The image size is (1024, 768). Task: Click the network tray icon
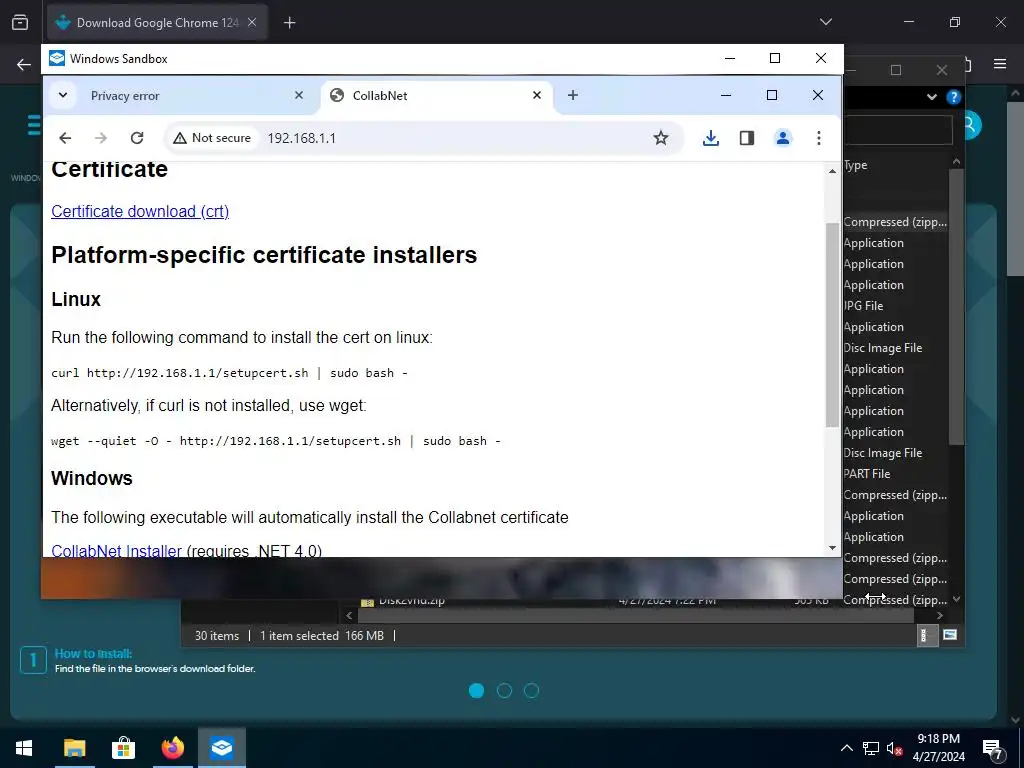coord(871,748)
